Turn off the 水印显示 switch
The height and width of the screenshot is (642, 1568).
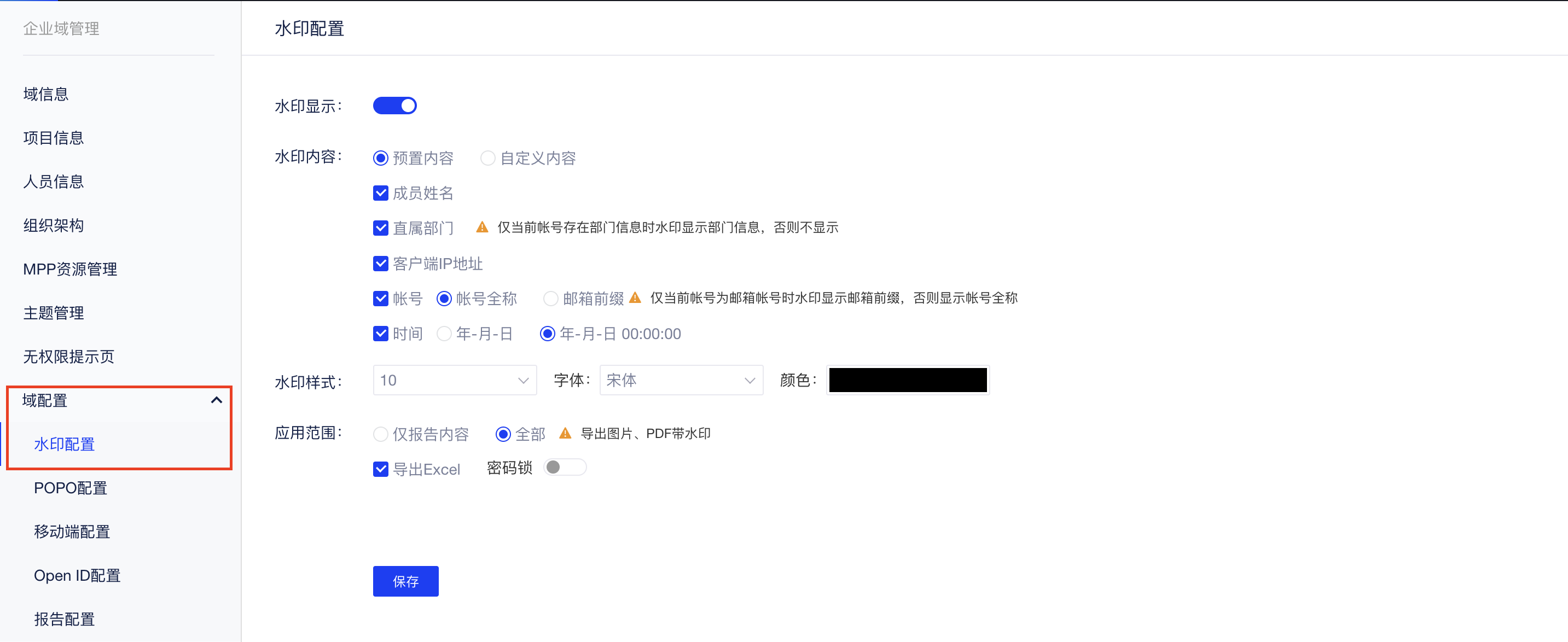(394, 106)
